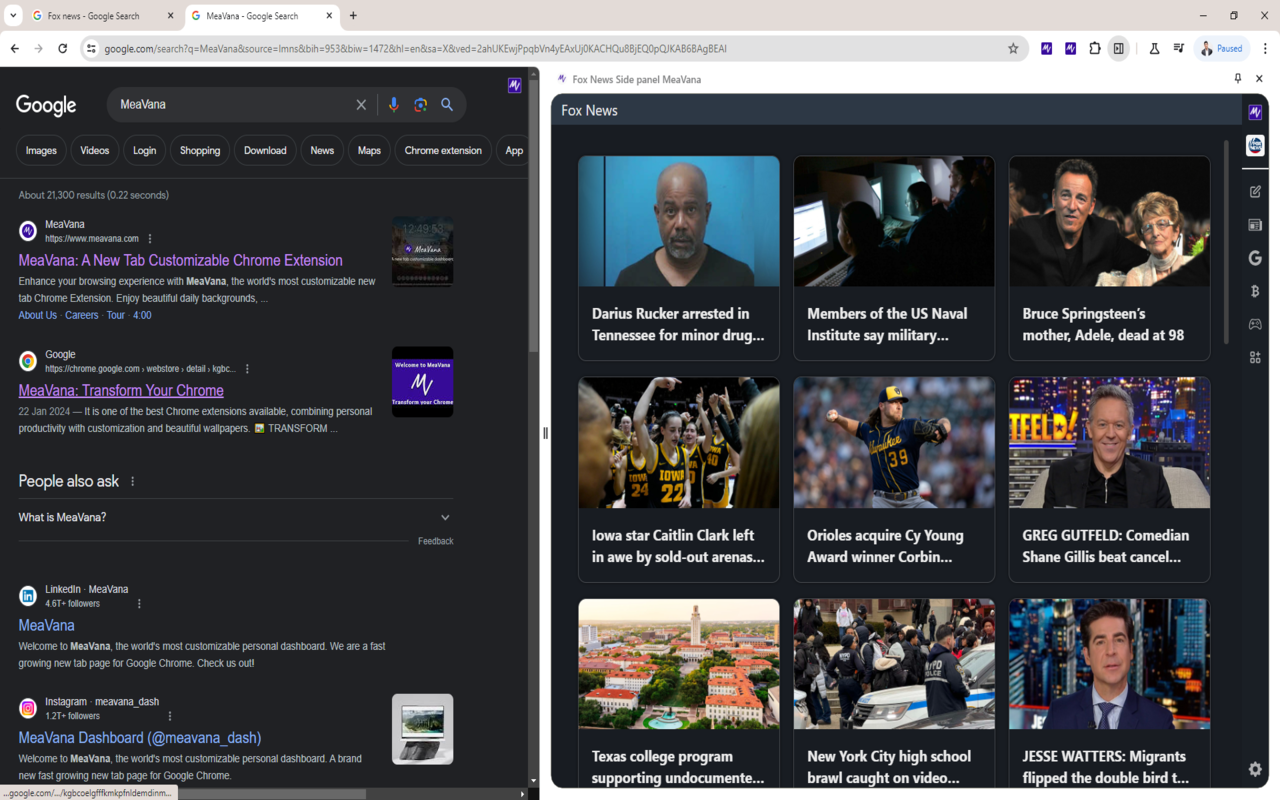Select the Download filter chip
1280x800 pixels.
(x=265, y=150)
